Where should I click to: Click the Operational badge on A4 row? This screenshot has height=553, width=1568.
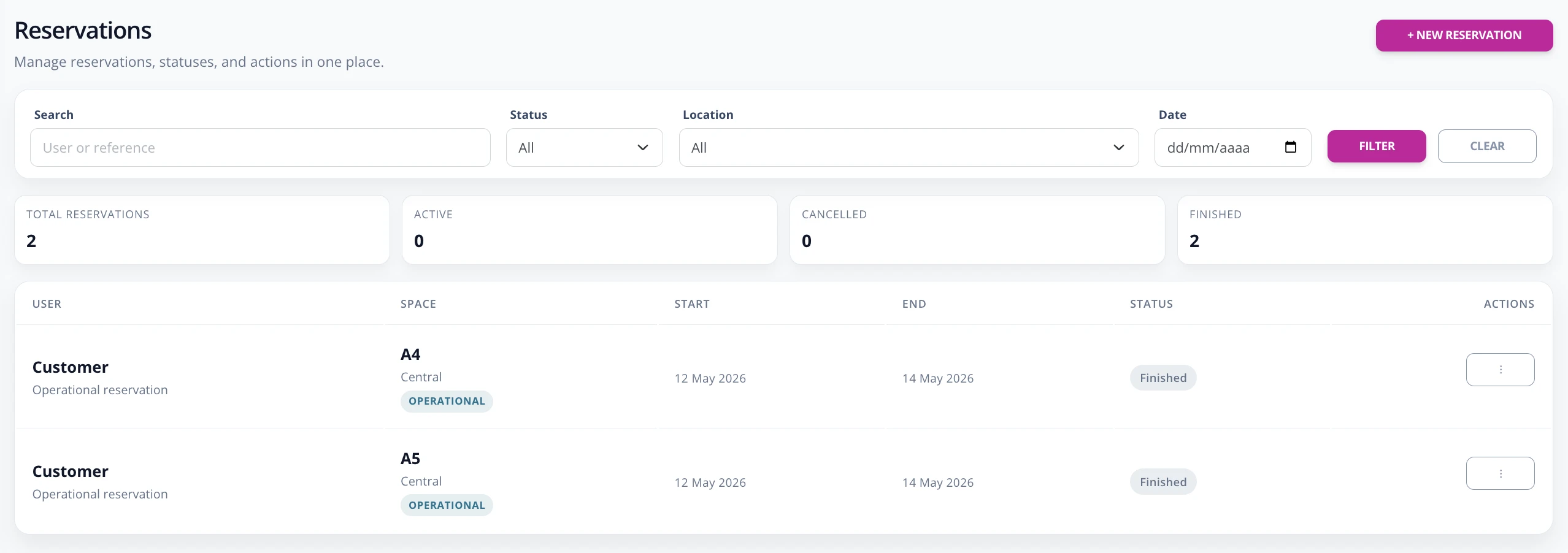coord(447,401)
